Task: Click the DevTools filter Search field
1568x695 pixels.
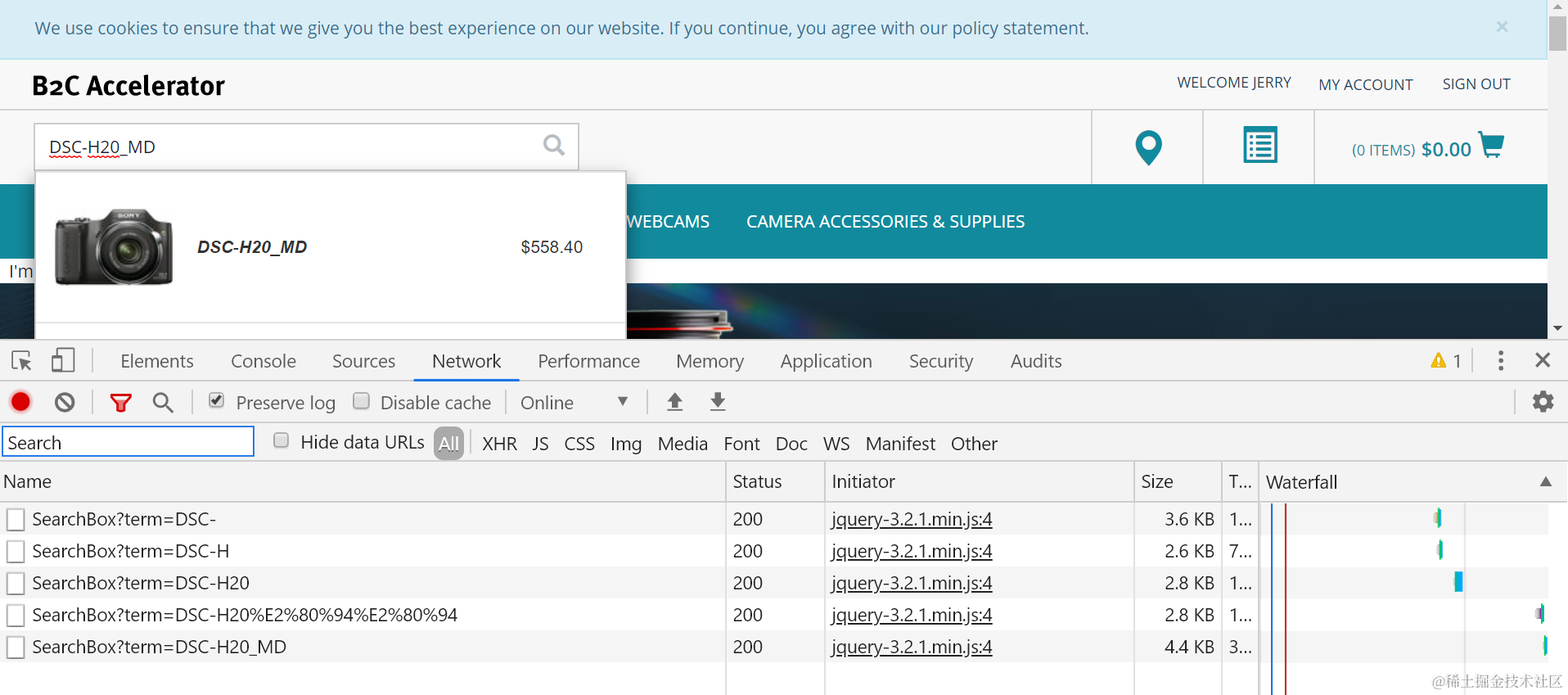Action: [128, 442]
